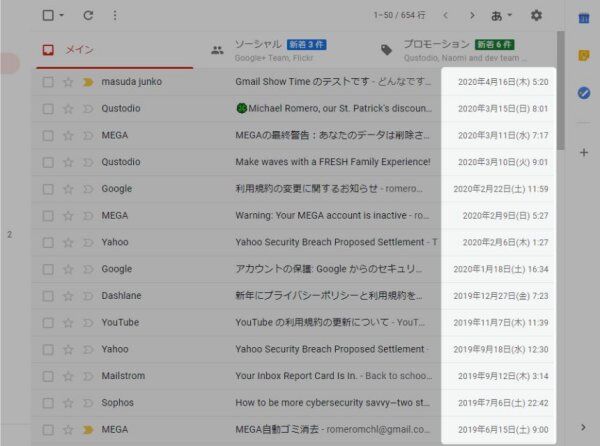Expand the side panel chevron
This screenshot has height=446, width=600.
tap(583, 427)
